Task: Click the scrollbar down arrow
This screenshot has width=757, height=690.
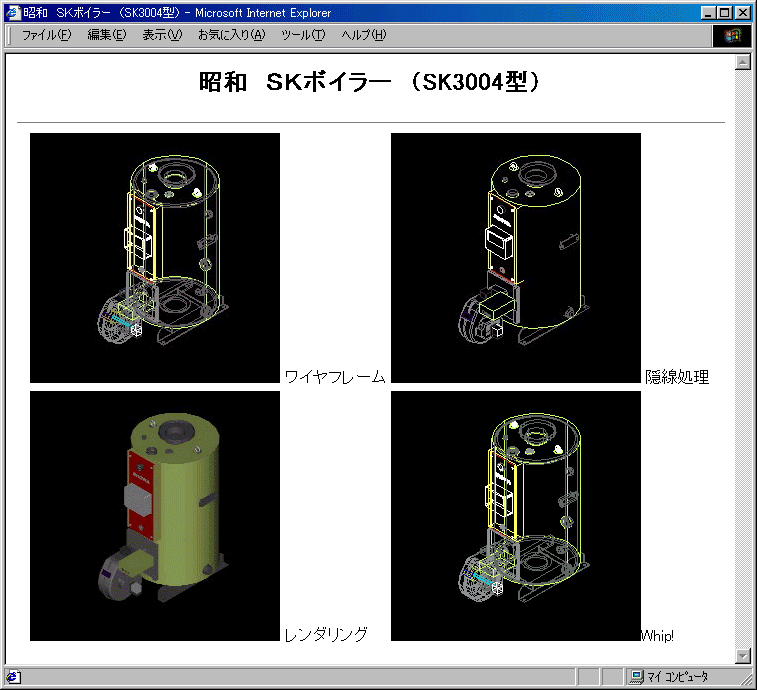Action: coord(743,655)
